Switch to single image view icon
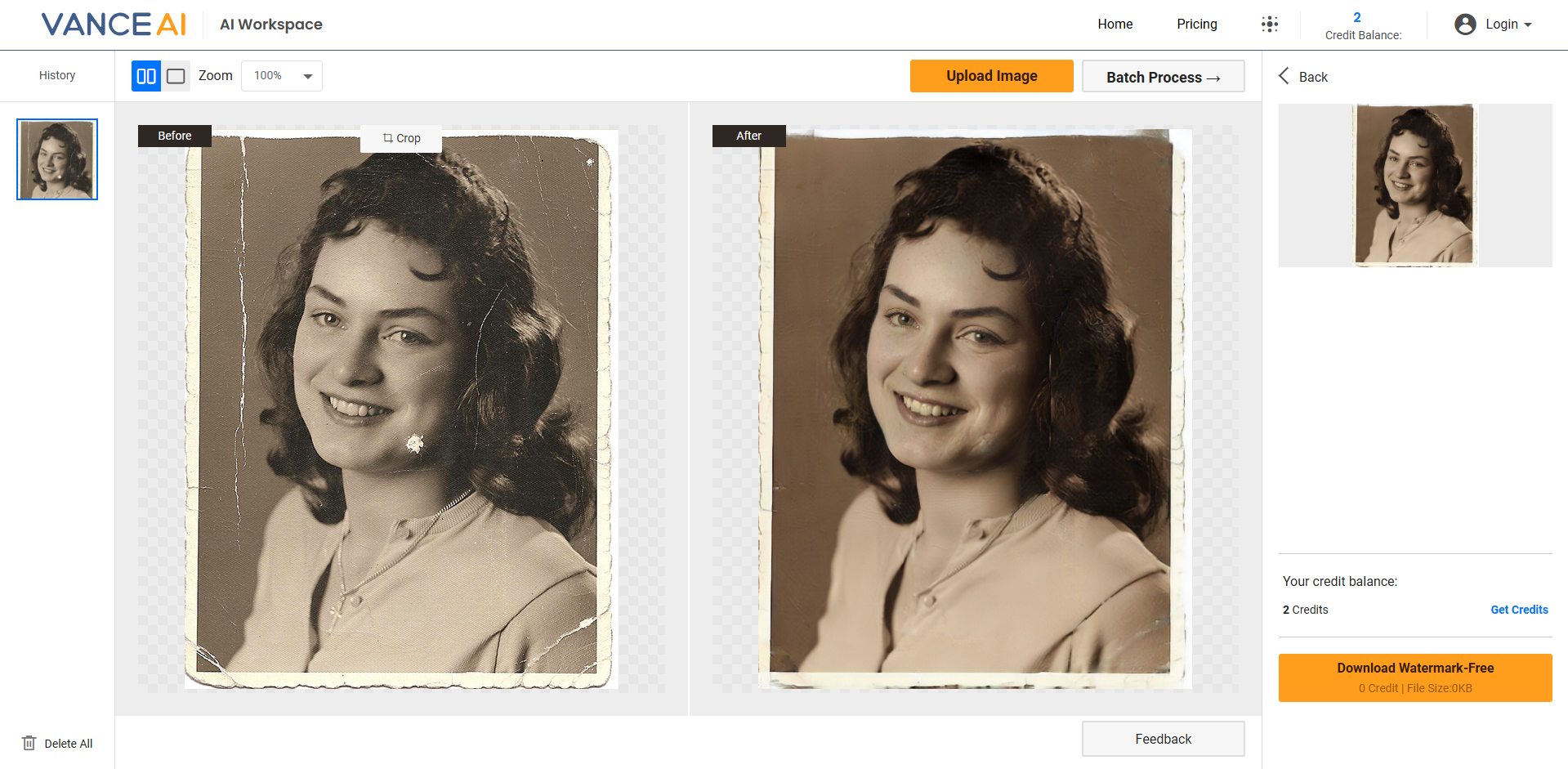The width and height of the screenshot is (1568, 769). [x=176, y=75]
